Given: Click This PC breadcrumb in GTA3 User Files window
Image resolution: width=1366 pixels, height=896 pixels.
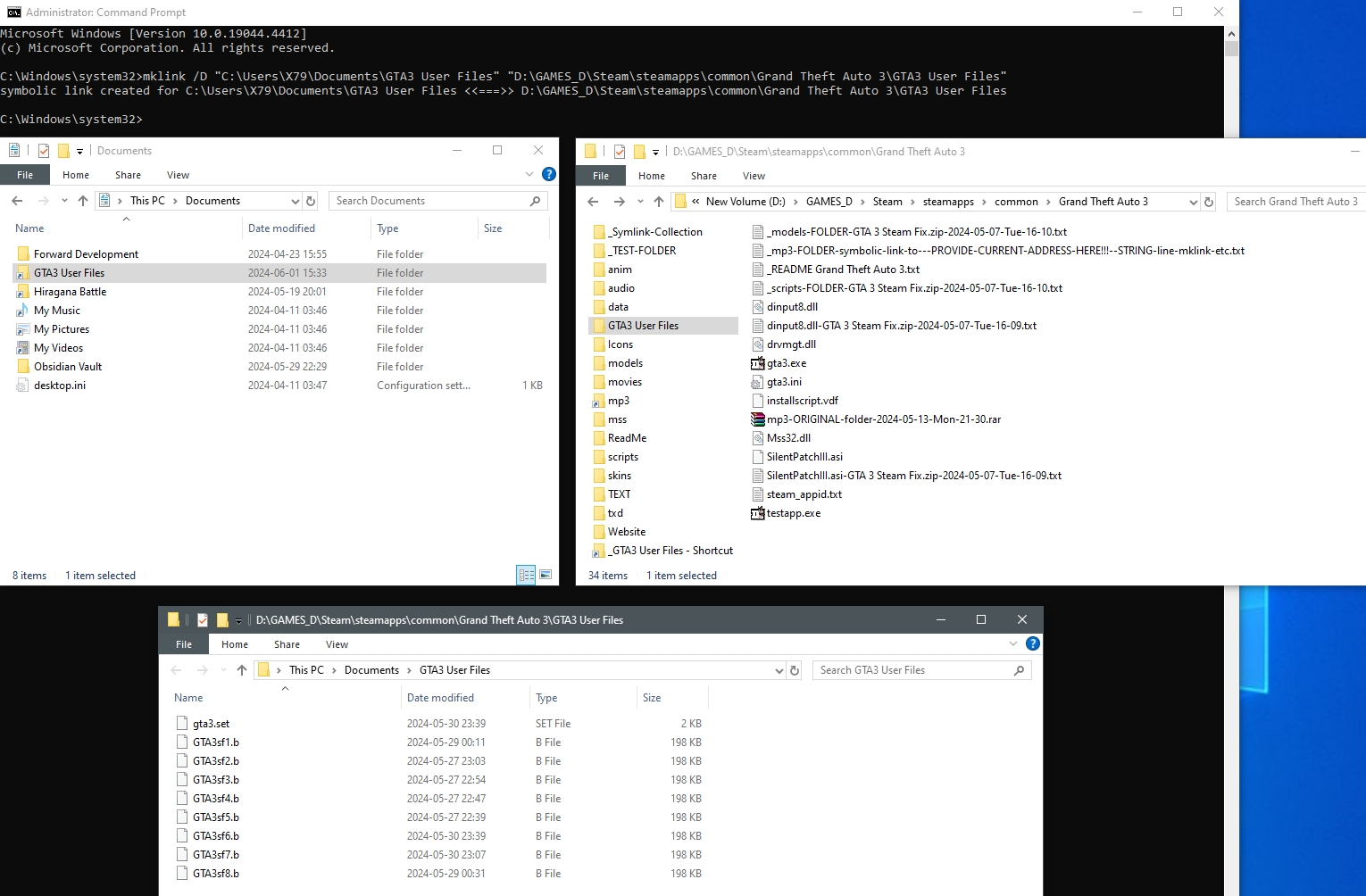Looking at the screenshot, I should pos(306,670).
